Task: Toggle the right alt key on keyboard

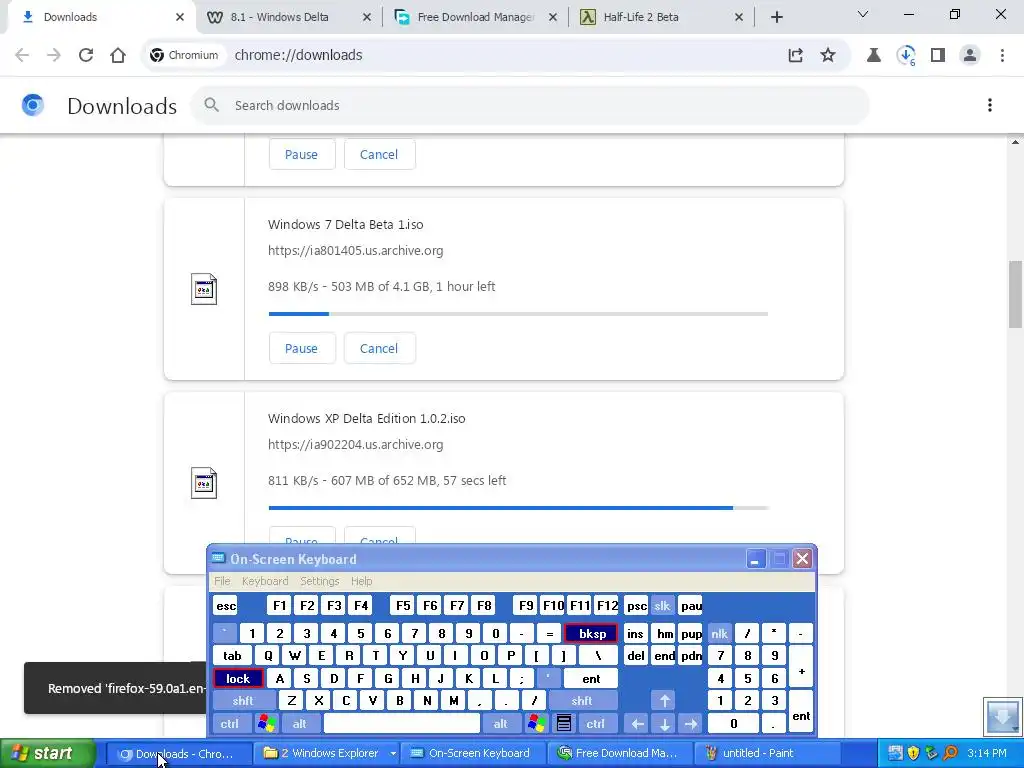Action: click(x=500, y=724)
